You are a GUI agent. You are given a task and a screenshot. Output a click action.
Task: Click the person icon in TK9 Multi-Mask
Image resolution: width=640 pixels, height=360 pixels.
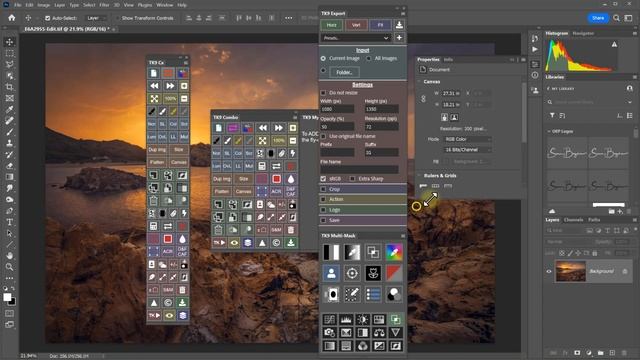(x=331, y=273)
